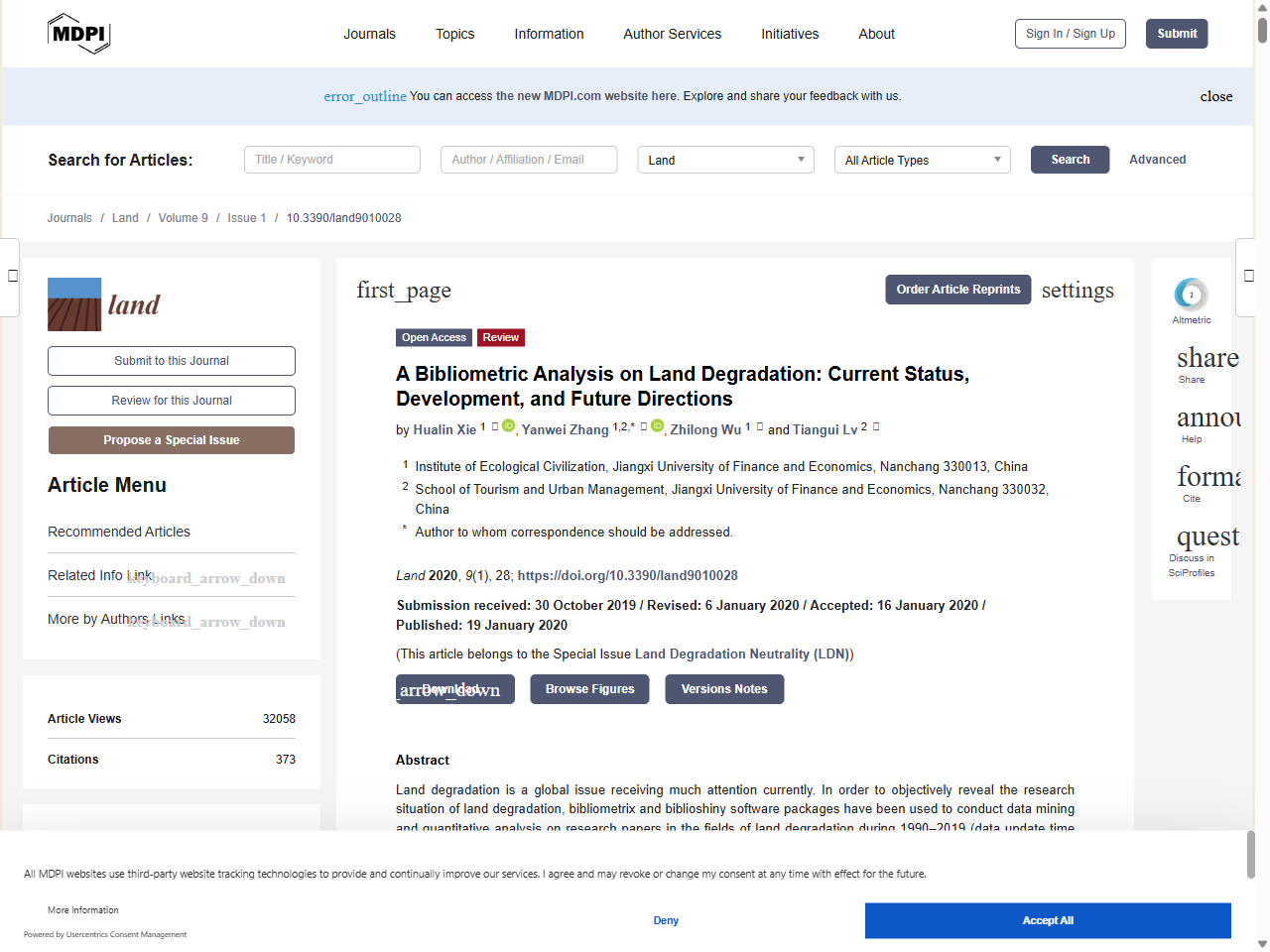Click the Submit button in the header
The width and height of the screenshot is (1270, 952).
[1177, 33]
